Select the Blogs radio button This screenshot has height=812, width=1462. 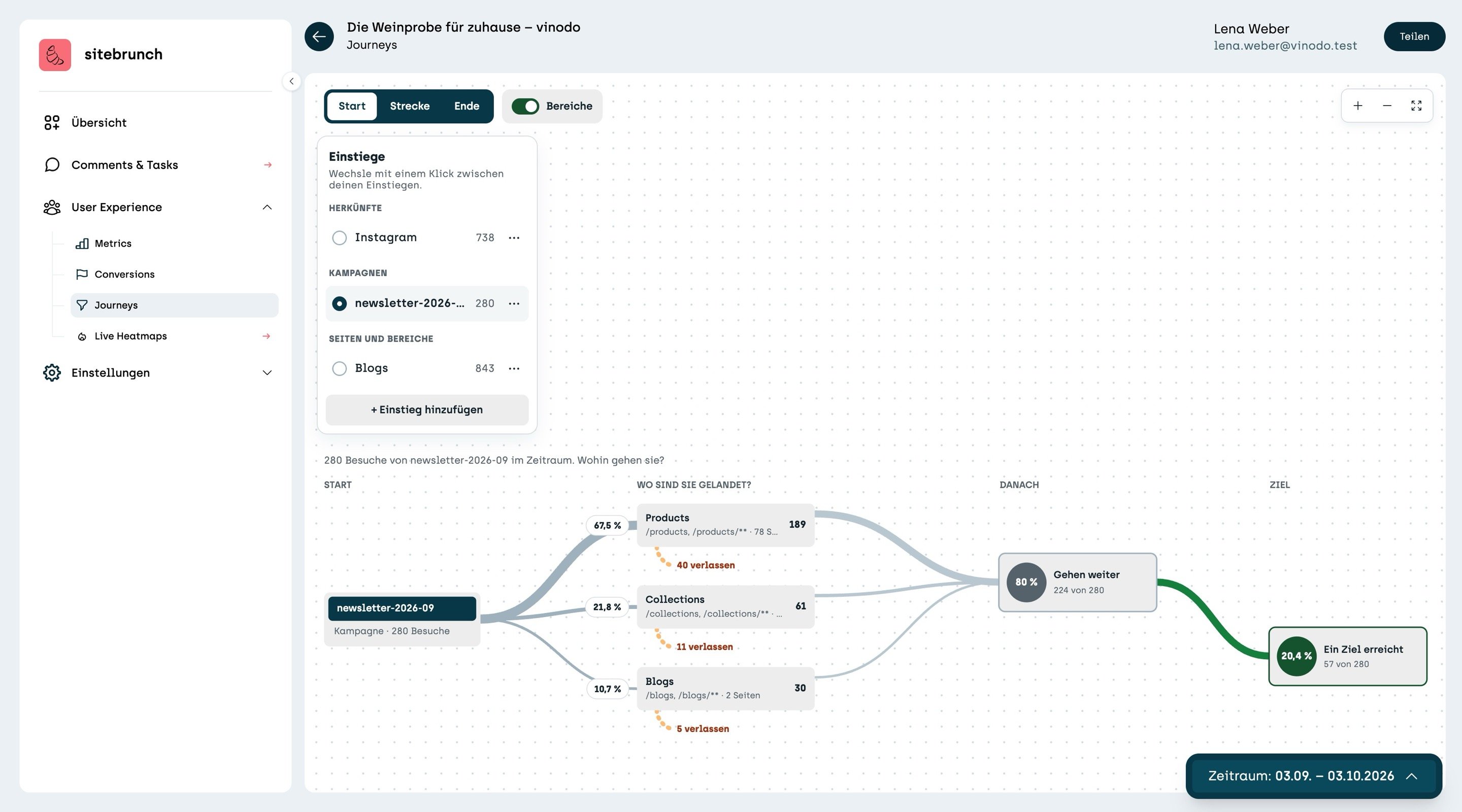[339, 368]
